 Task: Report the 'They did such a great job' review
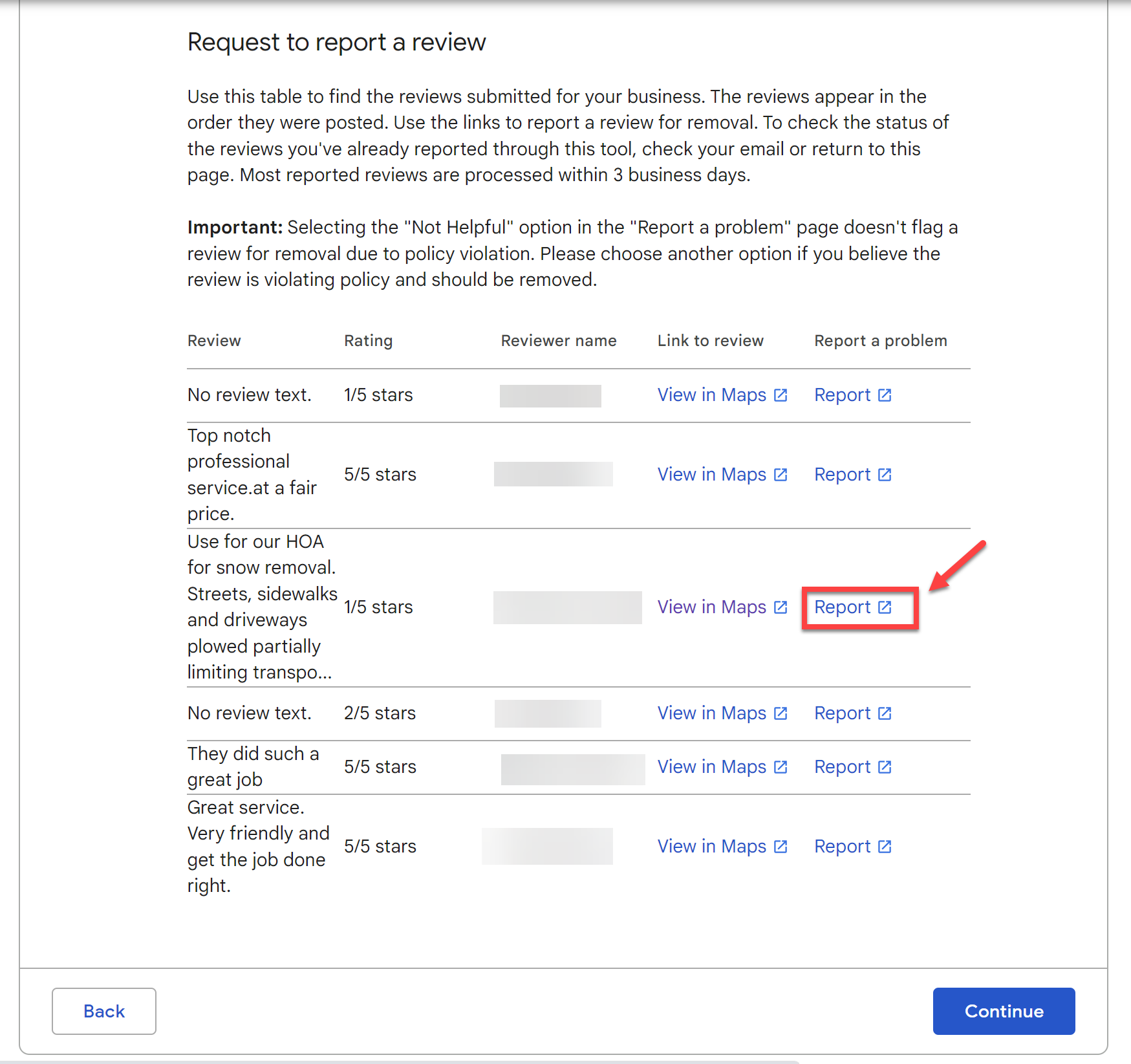844,767
